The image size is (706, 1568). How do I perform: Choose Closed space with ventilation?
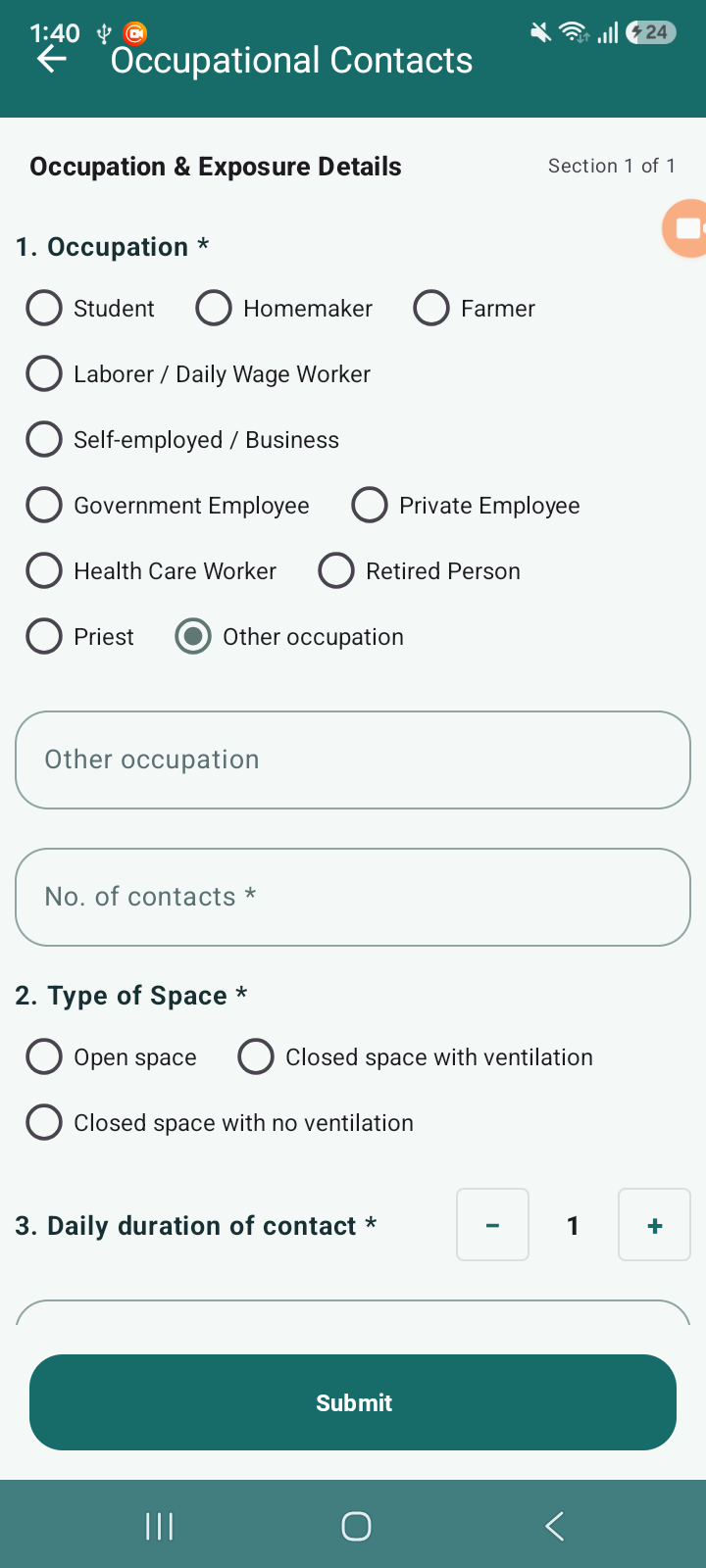[x=416, y=1056]
